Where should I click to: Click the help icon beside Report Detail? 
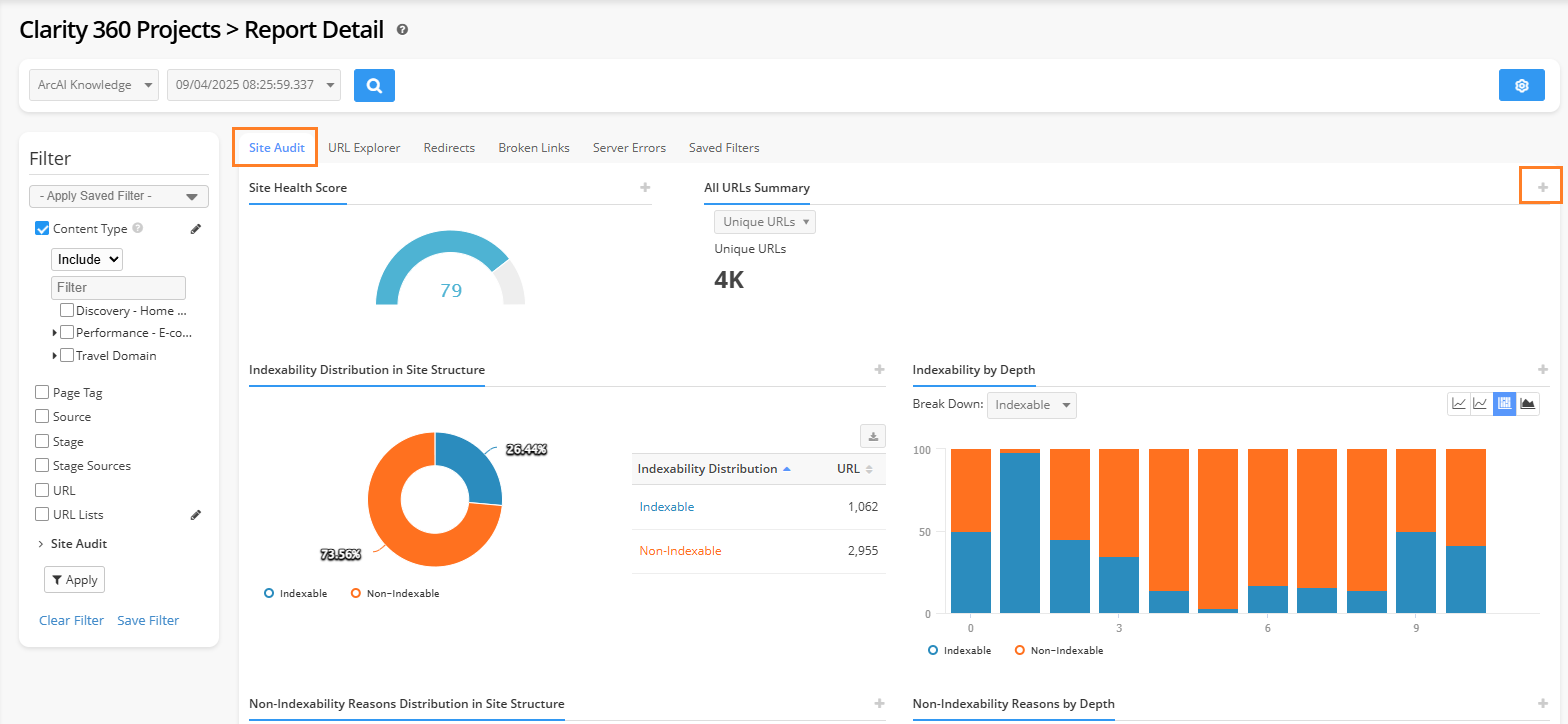(x=402, y=30)
